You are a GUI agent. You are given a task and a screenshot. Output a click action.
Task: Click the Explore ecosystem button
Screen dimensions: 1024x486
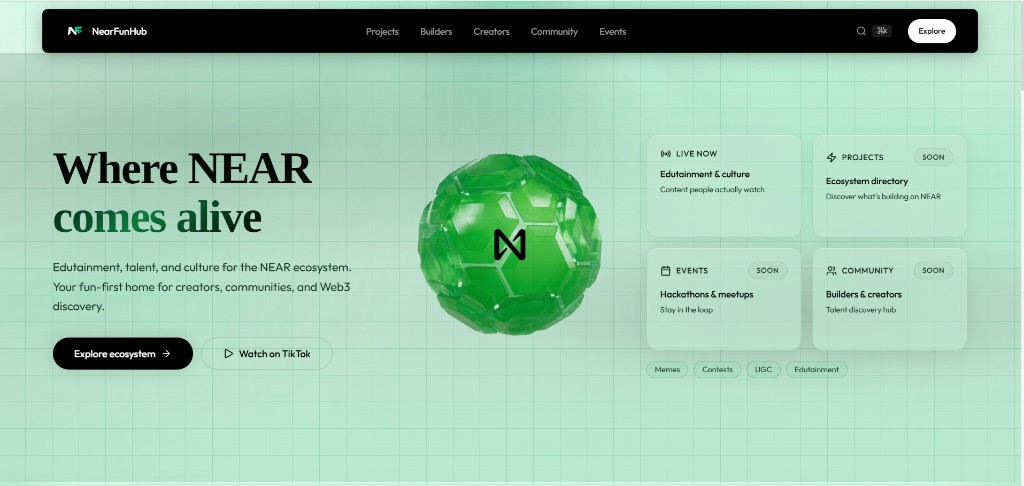point(123,353)
